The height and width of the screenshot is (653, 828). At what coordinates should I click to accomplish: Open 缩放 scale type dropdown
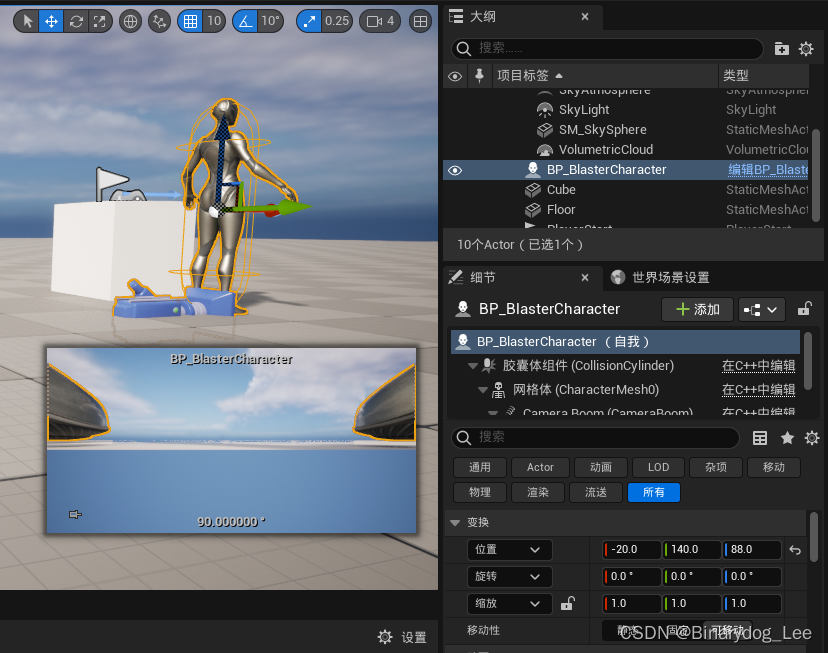coord(510,603)
